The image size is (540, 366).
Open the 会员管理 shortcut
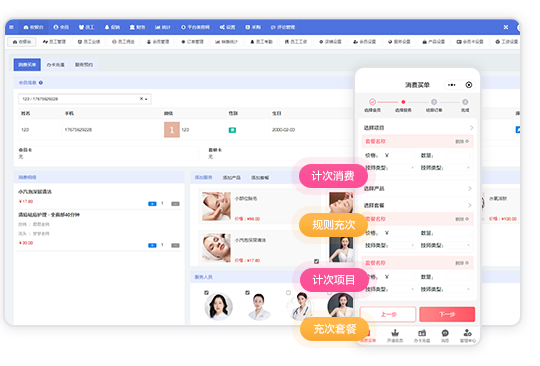[158, 42]
